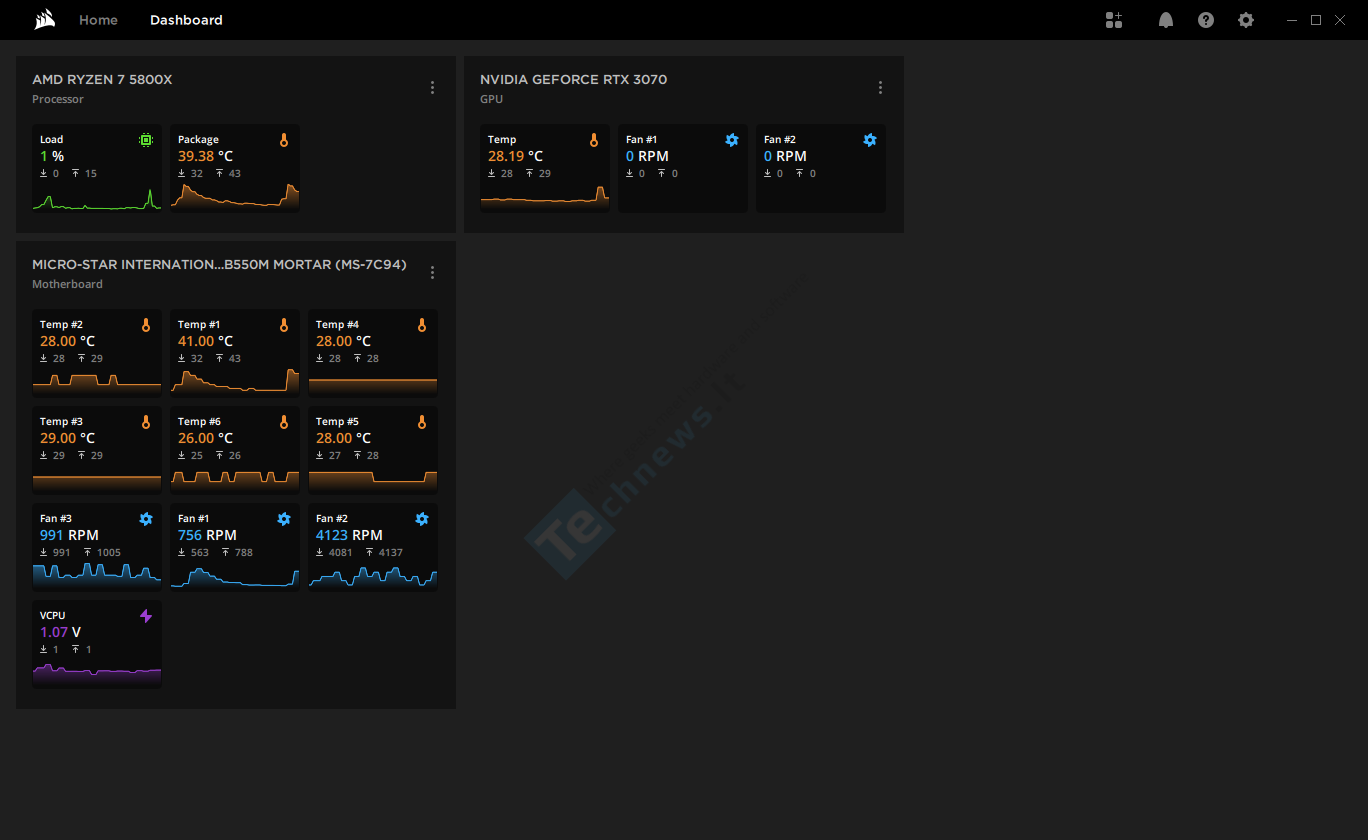Close the iCUE window

(x=1340, y=20)
